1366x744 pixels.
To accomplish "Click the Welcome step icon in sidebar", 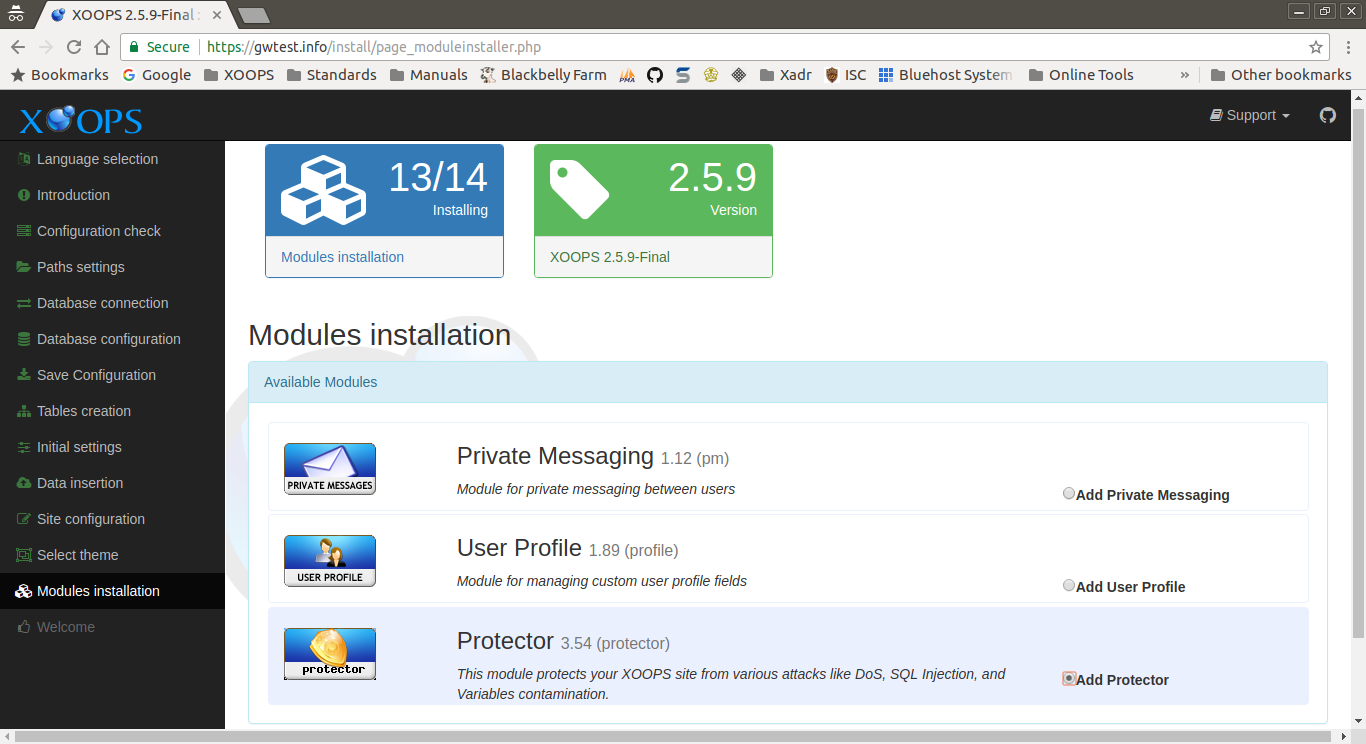I will coord(22,627).
